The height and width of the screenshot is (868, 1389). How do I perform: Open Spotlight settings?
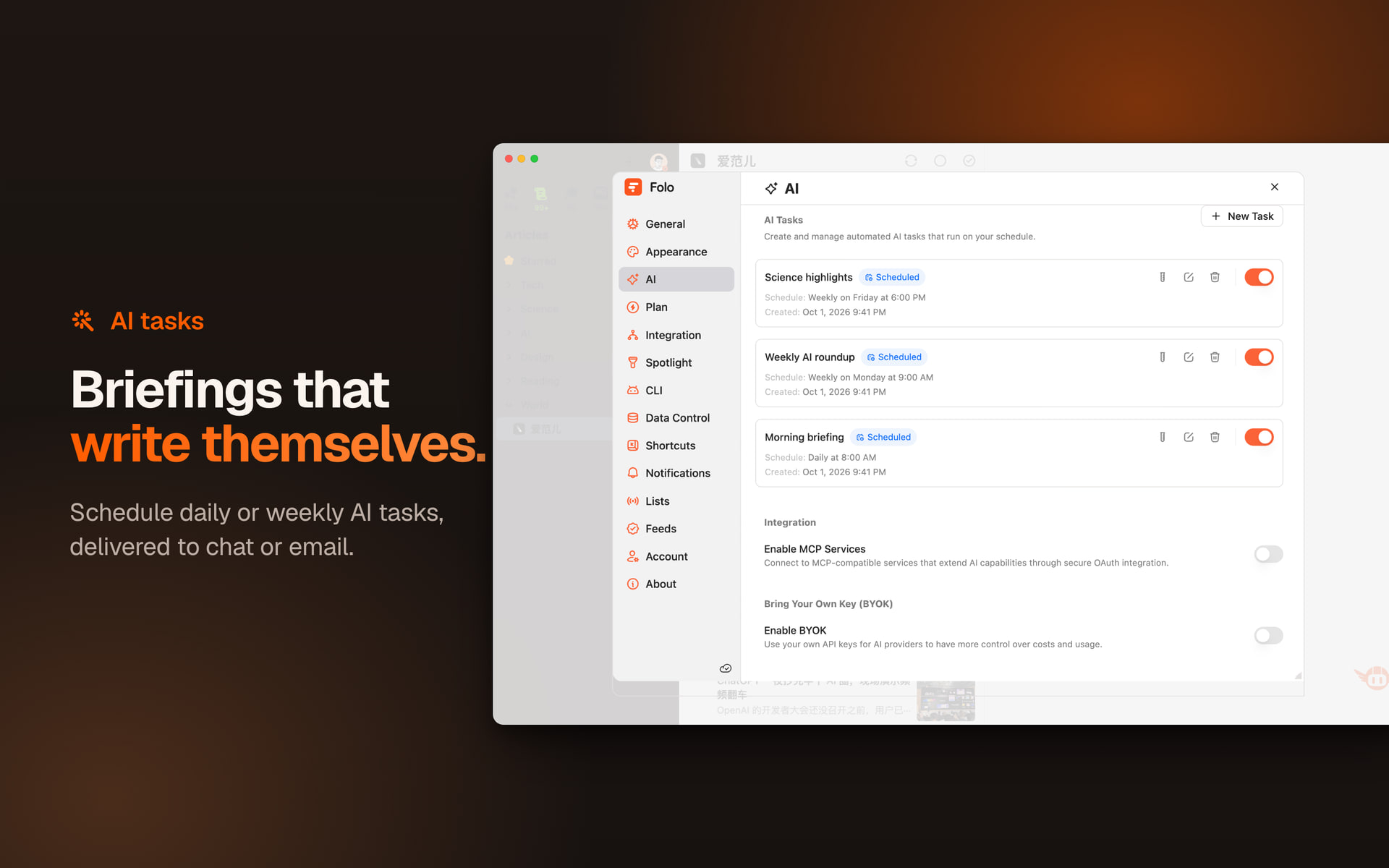[676, 362]
